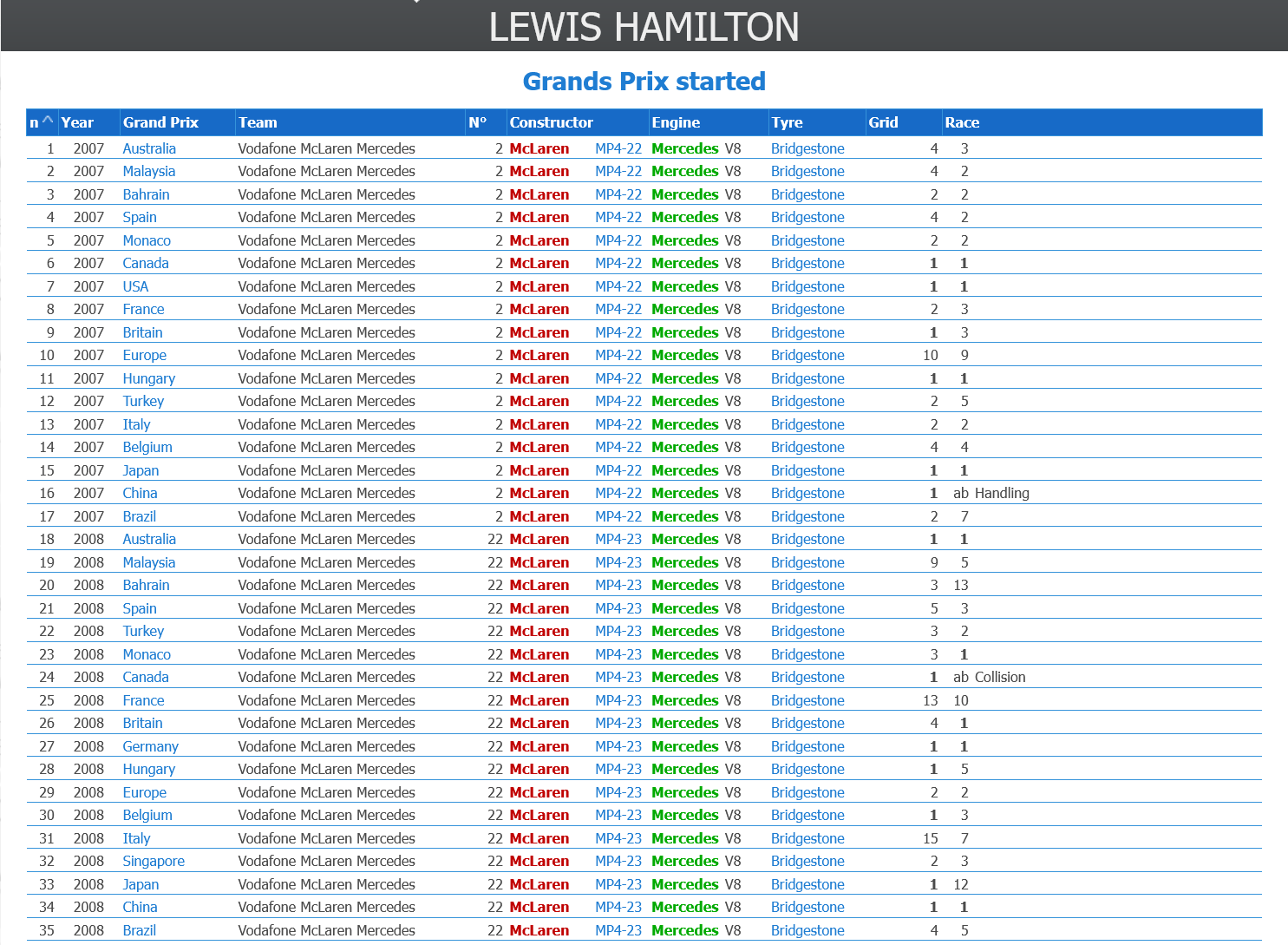
Task: Sort by the Year column header
Action: [77, 122]
